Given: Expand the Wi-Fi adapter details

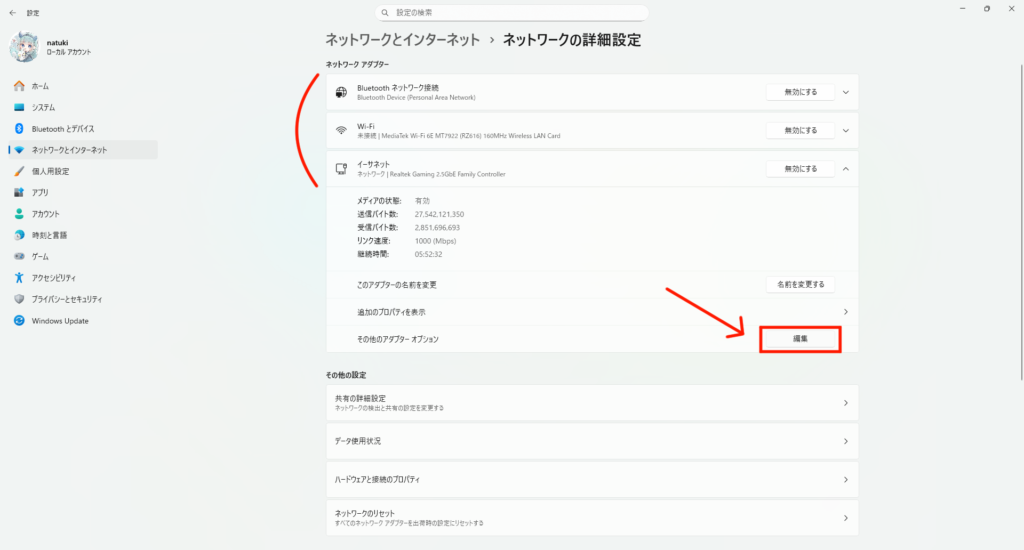Looking at the screenshot, I should [846, 130].
